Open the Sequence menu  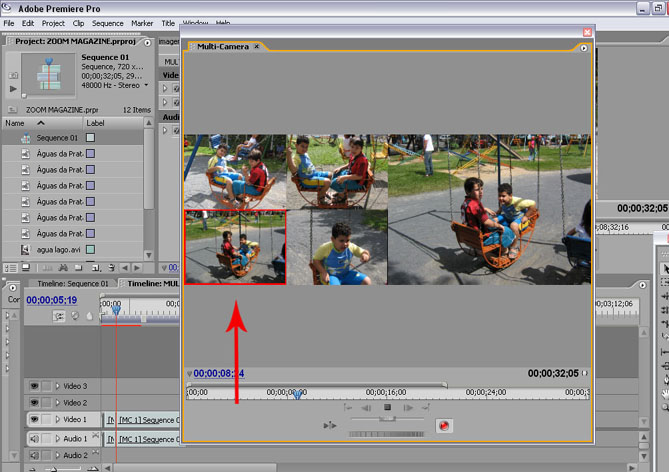(107, 22)
